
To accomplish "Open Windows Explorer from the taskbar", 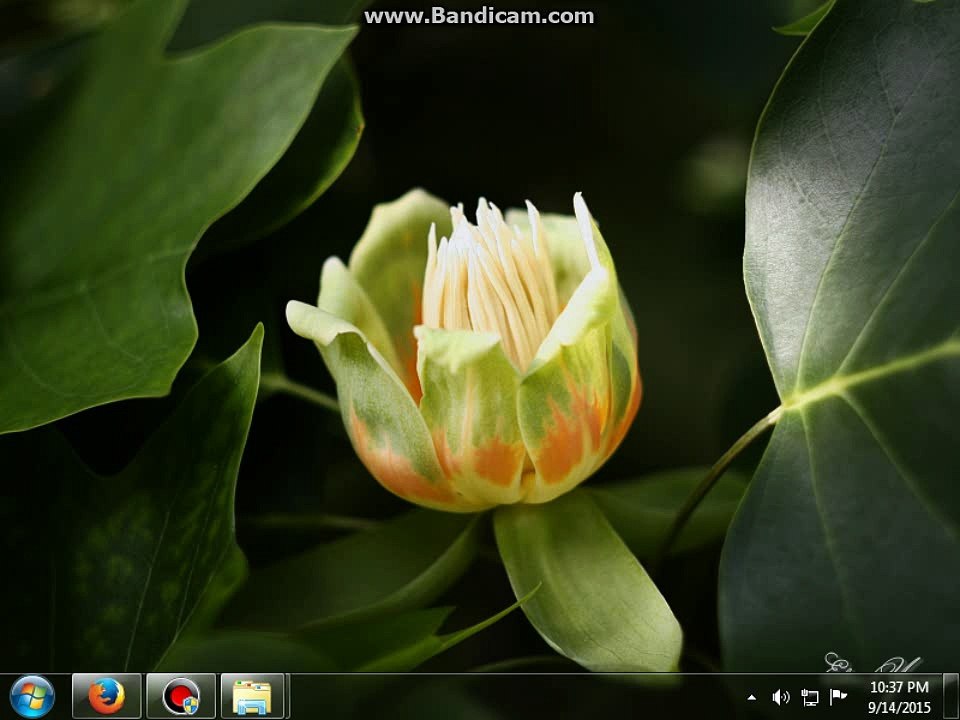I will point(252,697).
